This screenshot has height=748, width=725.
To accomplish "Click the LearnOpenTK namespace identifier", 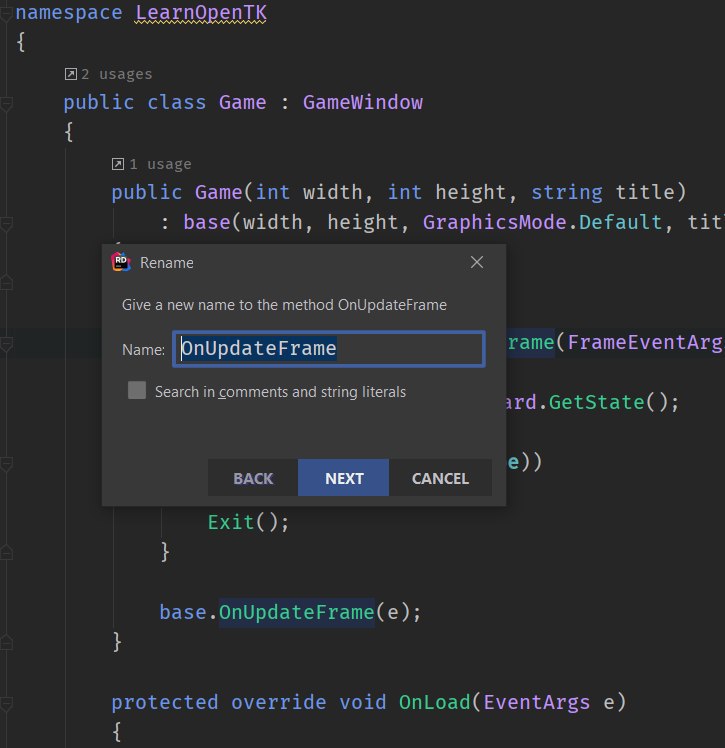I will click(201, 12).
